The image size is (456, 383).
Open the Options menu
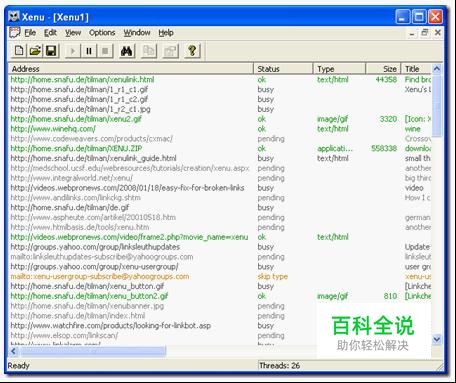[x=102, y=33]
